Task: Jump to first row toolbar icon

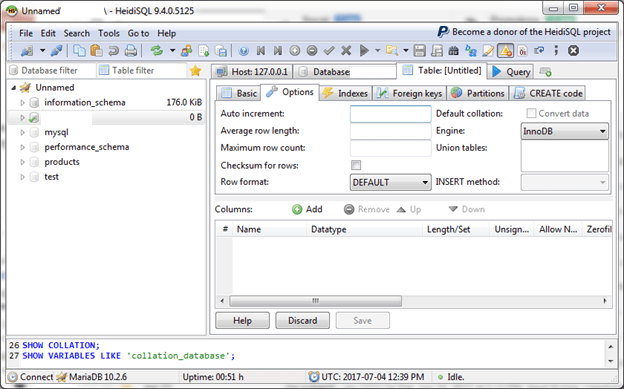Action: tap(261, 51)
